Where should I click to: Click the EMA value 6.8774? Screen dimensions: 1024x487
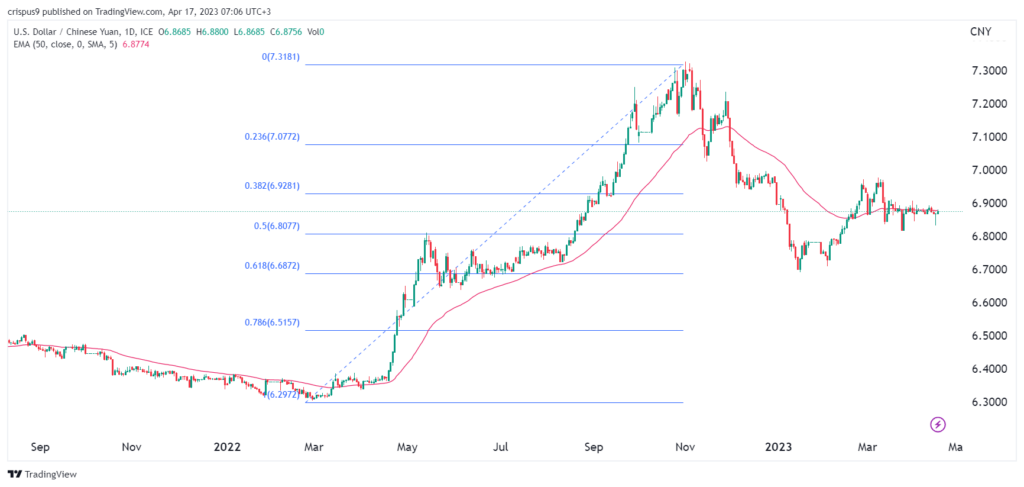(x=134, y=44)
